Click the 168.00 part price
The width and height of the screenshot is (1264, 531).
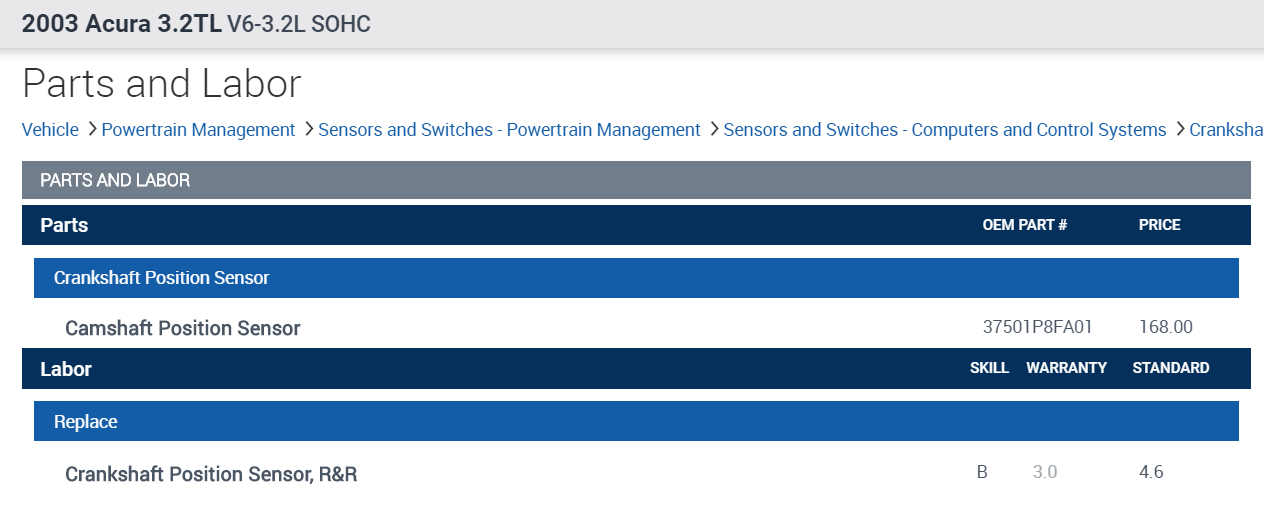[x=1165, y=327]
